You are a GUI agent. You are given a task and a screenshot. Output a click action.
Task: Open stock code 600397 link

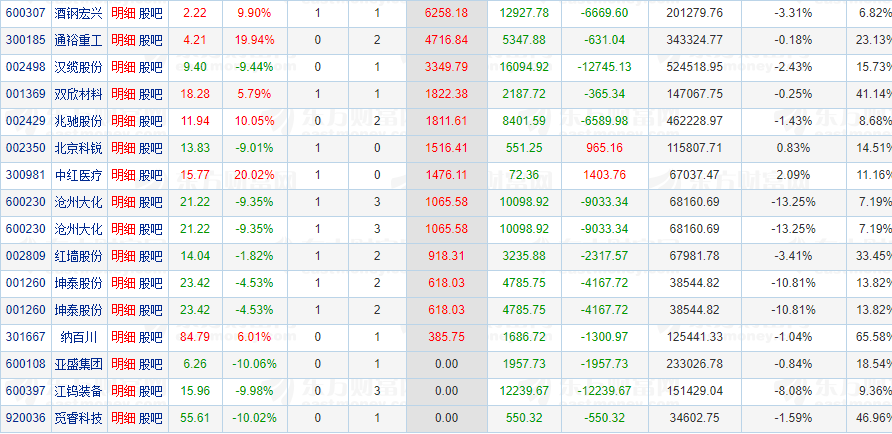tap(25, 391)
